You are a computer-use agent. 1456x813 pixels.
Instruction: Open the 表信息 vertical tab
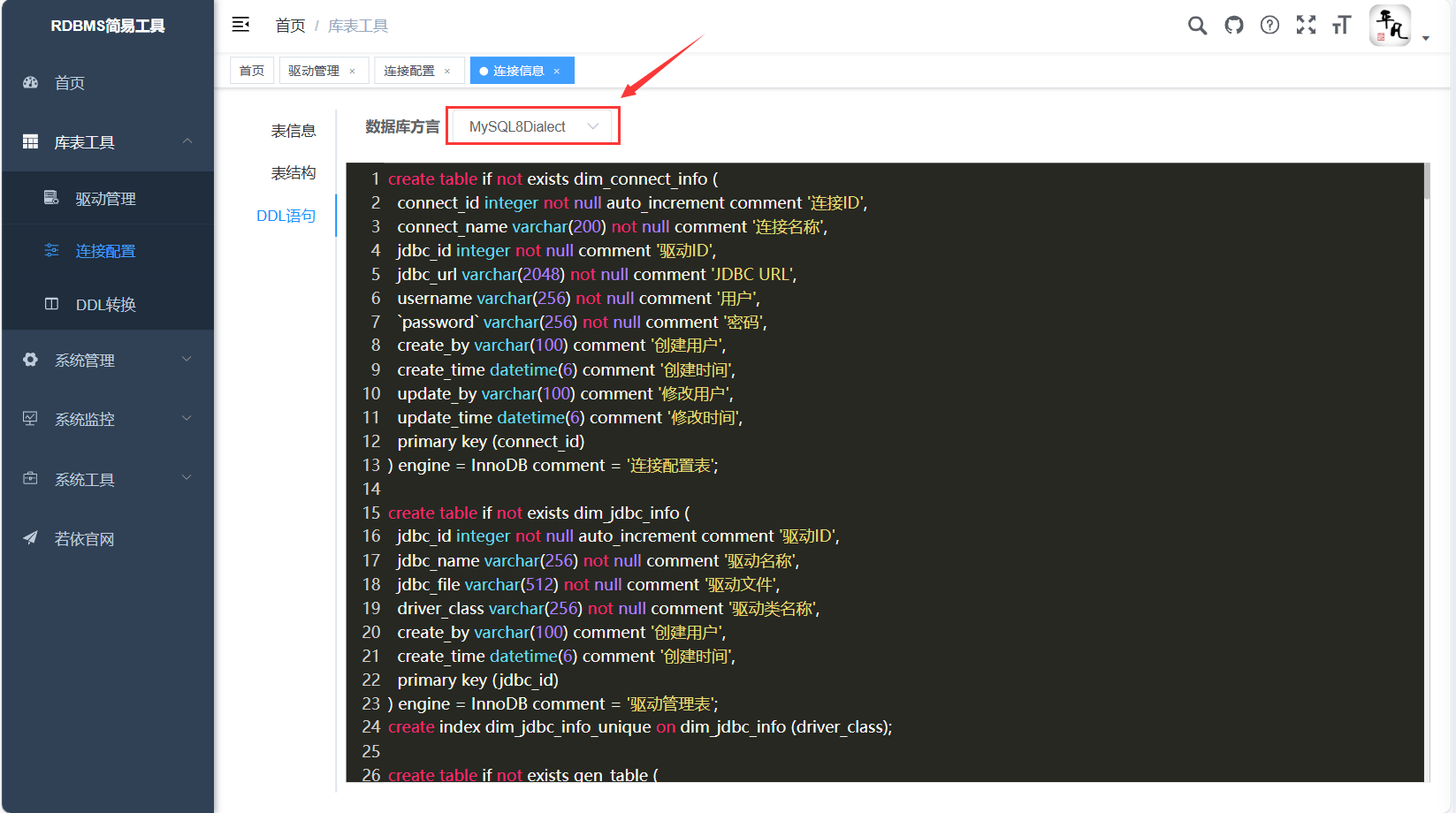tap(293, 131)
